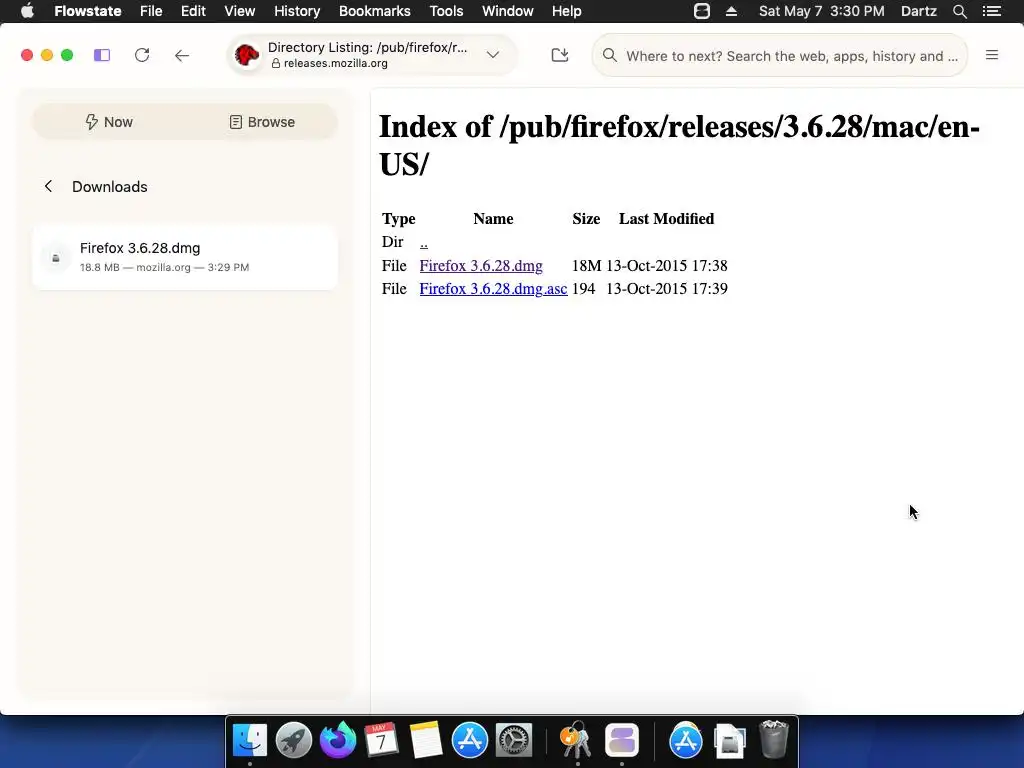Open the Bookmarks menu
This screenshot has width=1024, height=768.
(375, 11)
